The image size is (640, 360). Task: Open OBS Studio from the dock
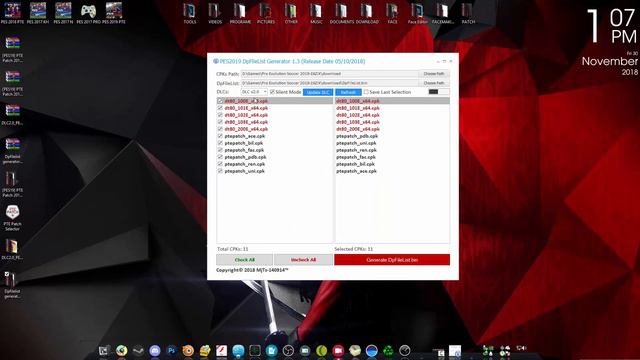[288, 350]
